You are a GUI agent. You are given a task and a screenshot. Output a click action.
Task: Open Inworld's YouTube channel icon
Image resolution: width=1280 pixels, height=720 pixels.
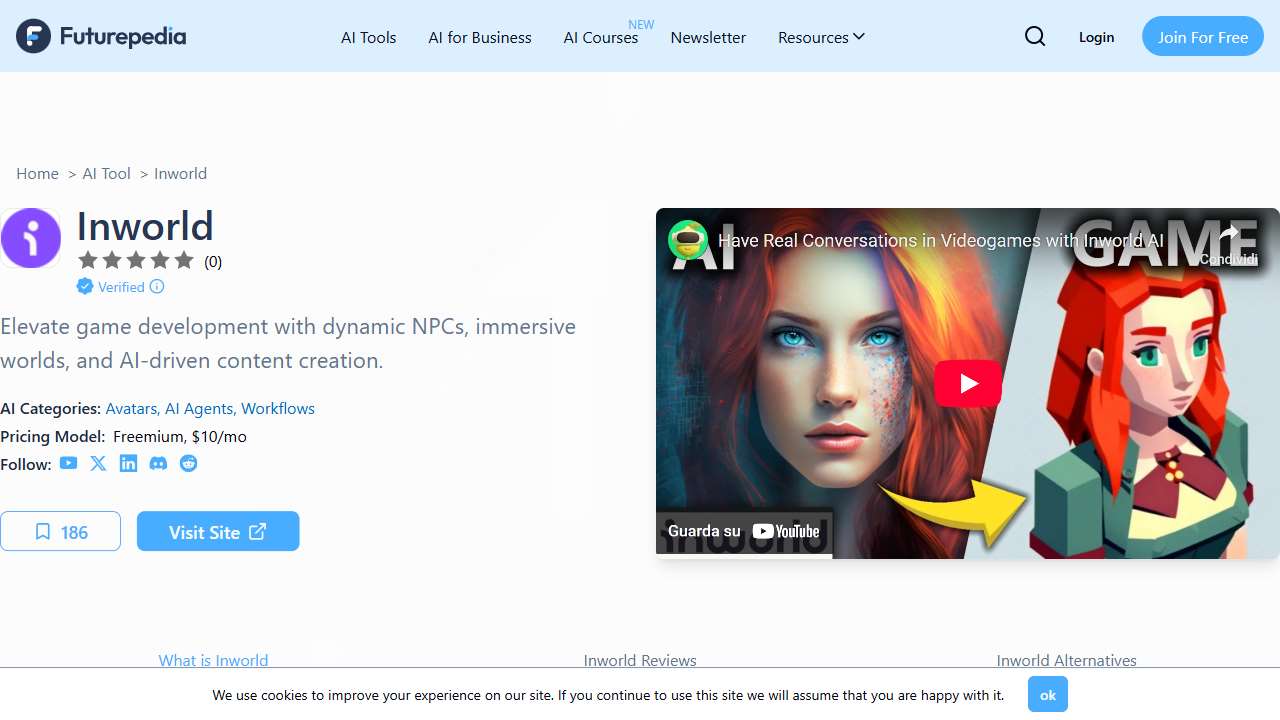click(68, 463)
